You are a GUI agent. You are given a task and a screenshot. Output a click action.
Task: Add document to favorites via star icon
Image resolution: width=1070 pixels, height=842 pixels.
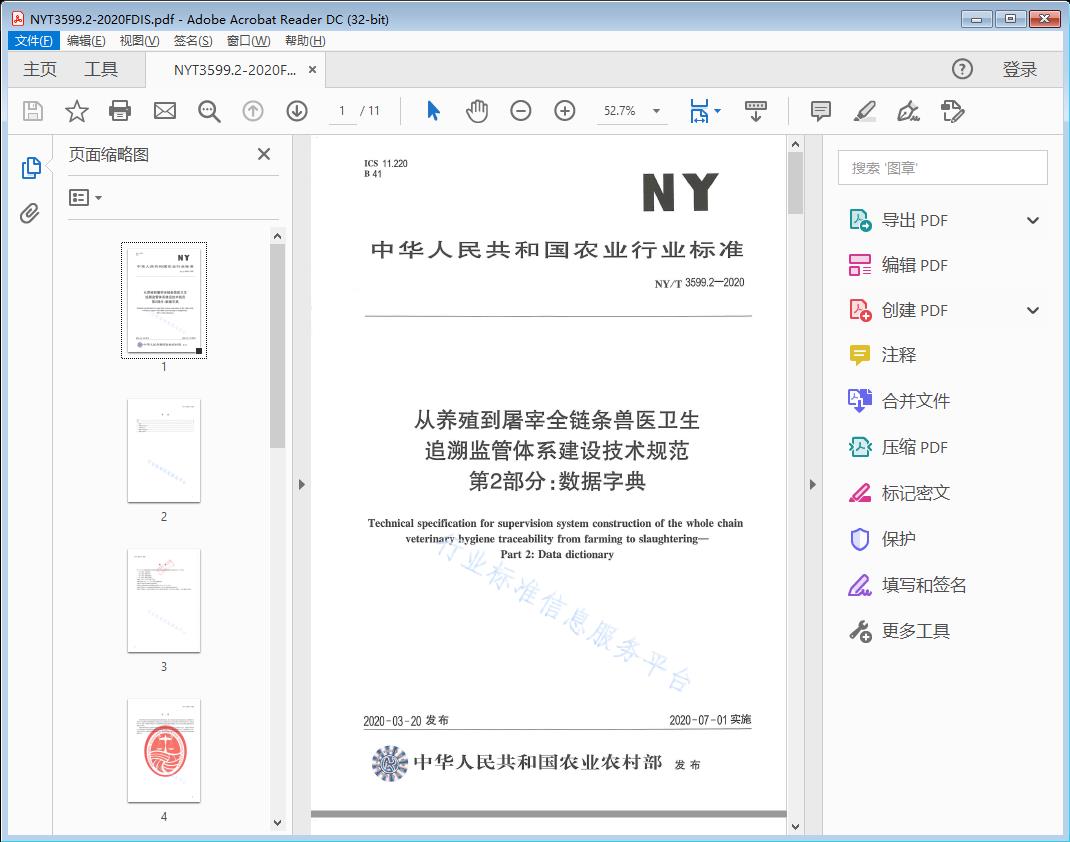tap(76, 111)
